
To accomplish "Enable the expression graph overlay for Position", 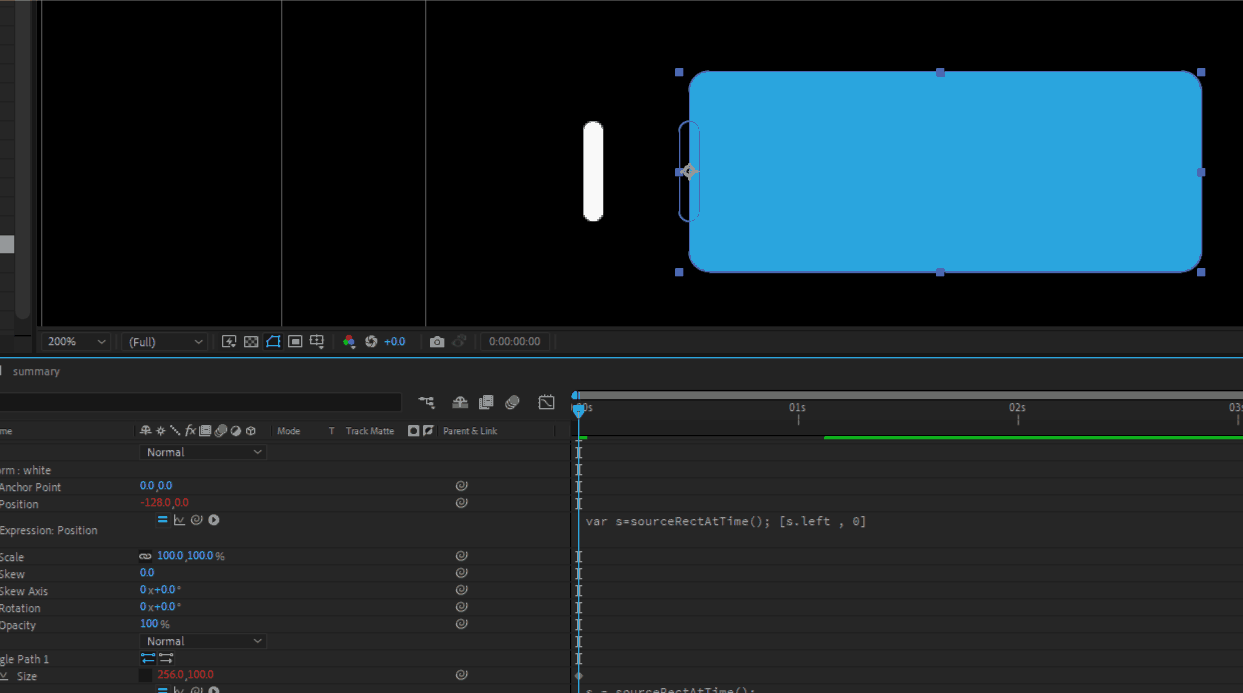I will pyautogui.click(x=179, y=519).
